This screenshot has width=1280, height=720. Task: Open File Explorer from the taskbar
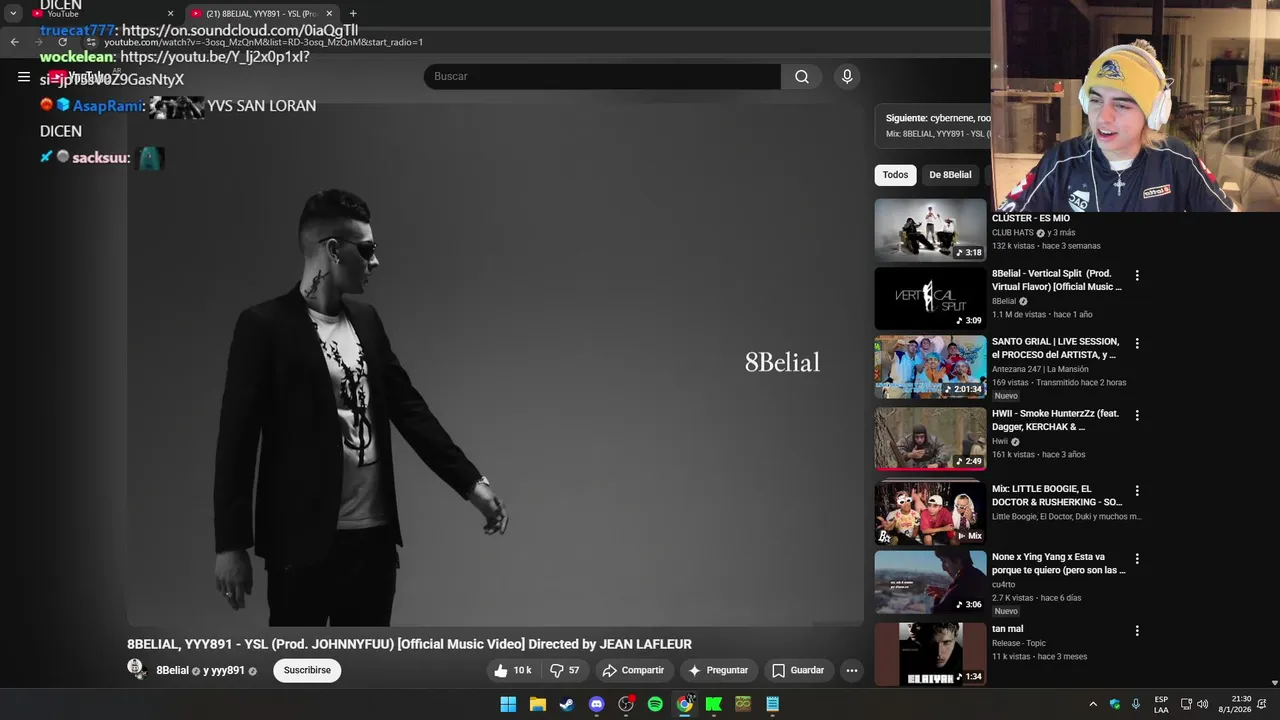pyautogui.click(x=537, y=704)
